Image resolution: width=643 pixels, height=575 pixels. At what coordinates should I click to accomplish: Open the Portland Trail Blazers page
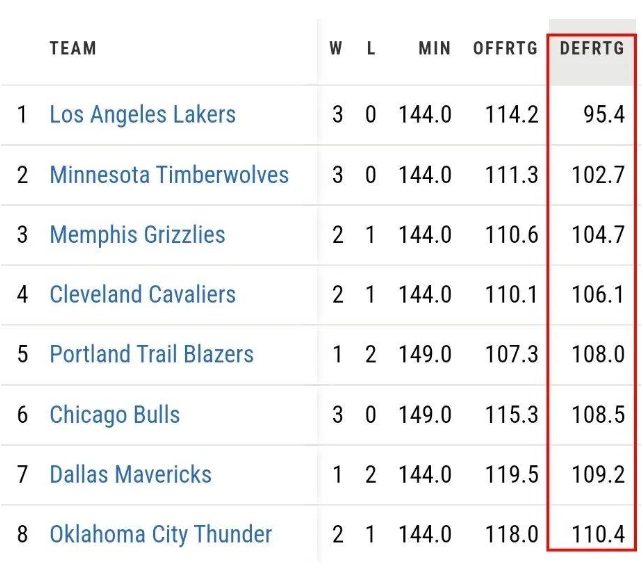[x=151, y=354]
